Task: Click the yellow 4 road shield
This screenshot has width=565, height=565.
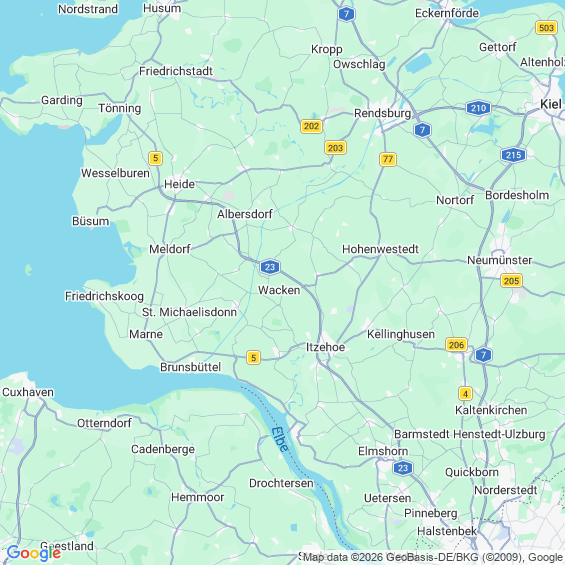Action: [x=465, y=393]
